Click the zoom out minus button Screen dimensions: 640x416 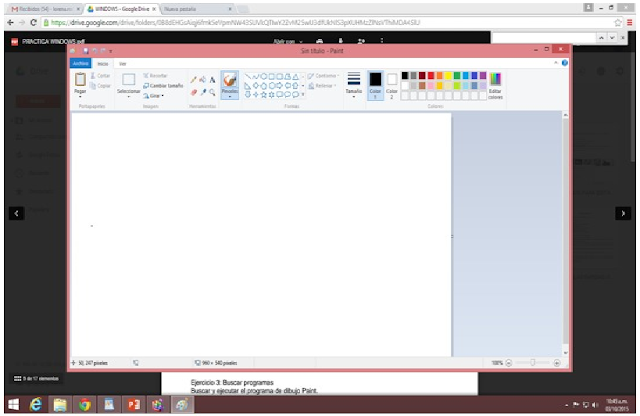coord(509,363)
